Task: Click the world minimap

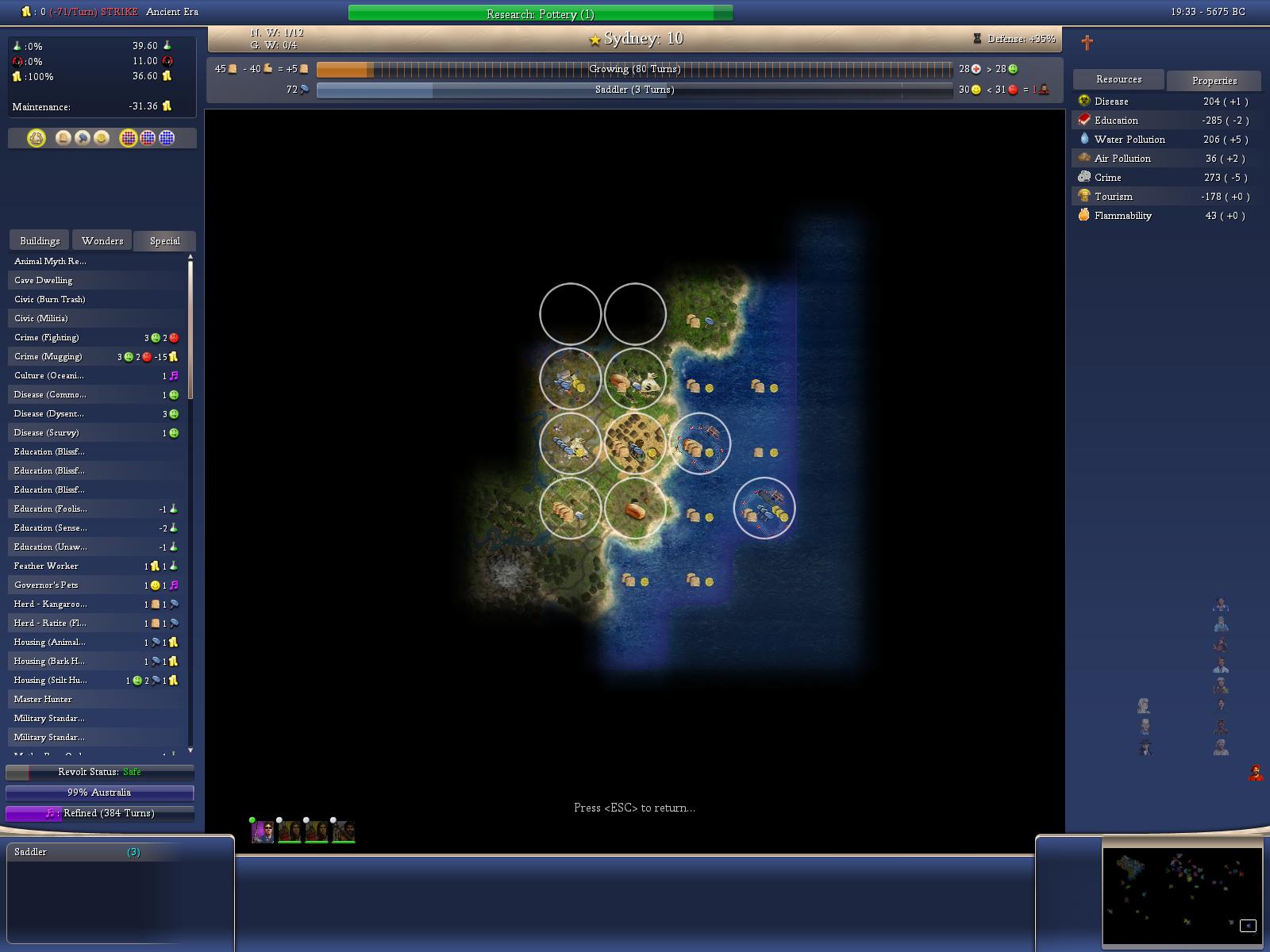Action: [1182, 895]
